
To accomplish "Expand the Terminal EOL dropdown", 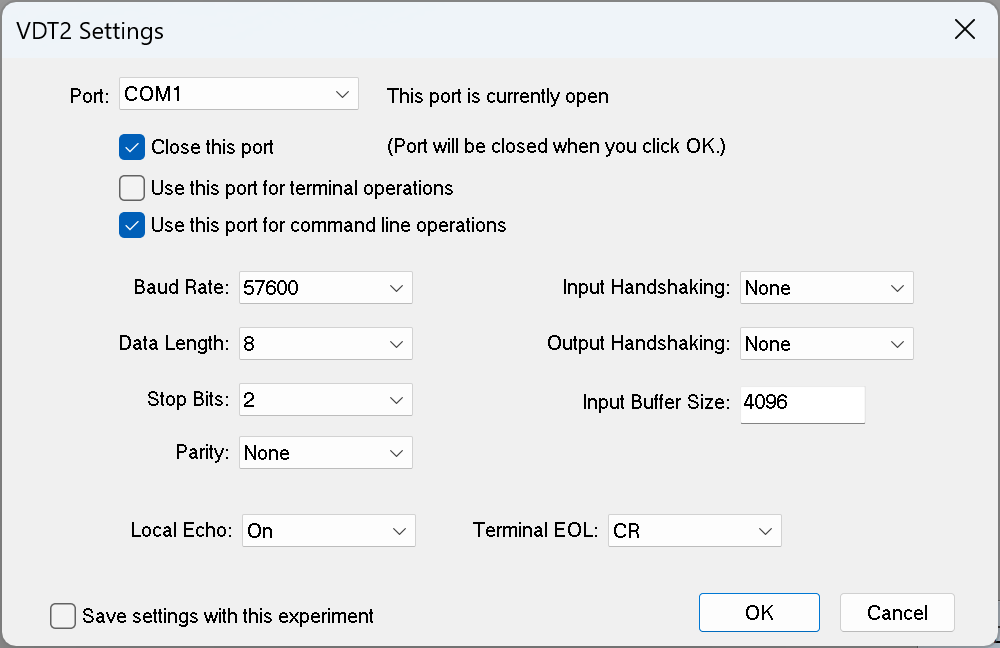I will coord(694,530).
